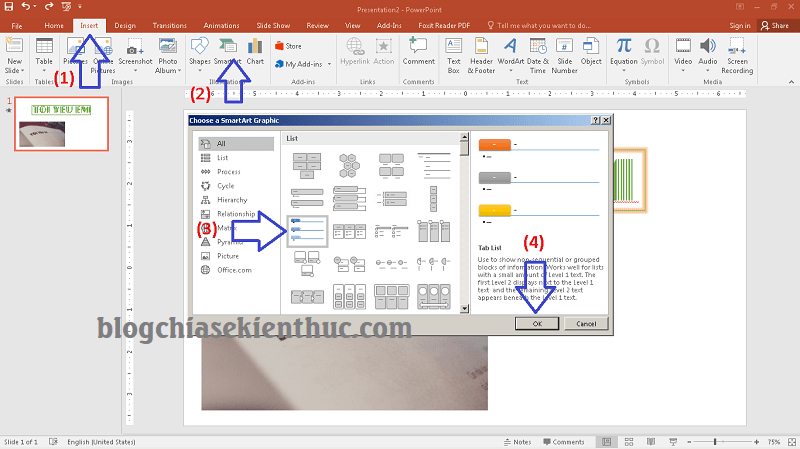Viewport: 800px width, 449px height.
Task: Open the Shapes gallery
Action: 199,55
